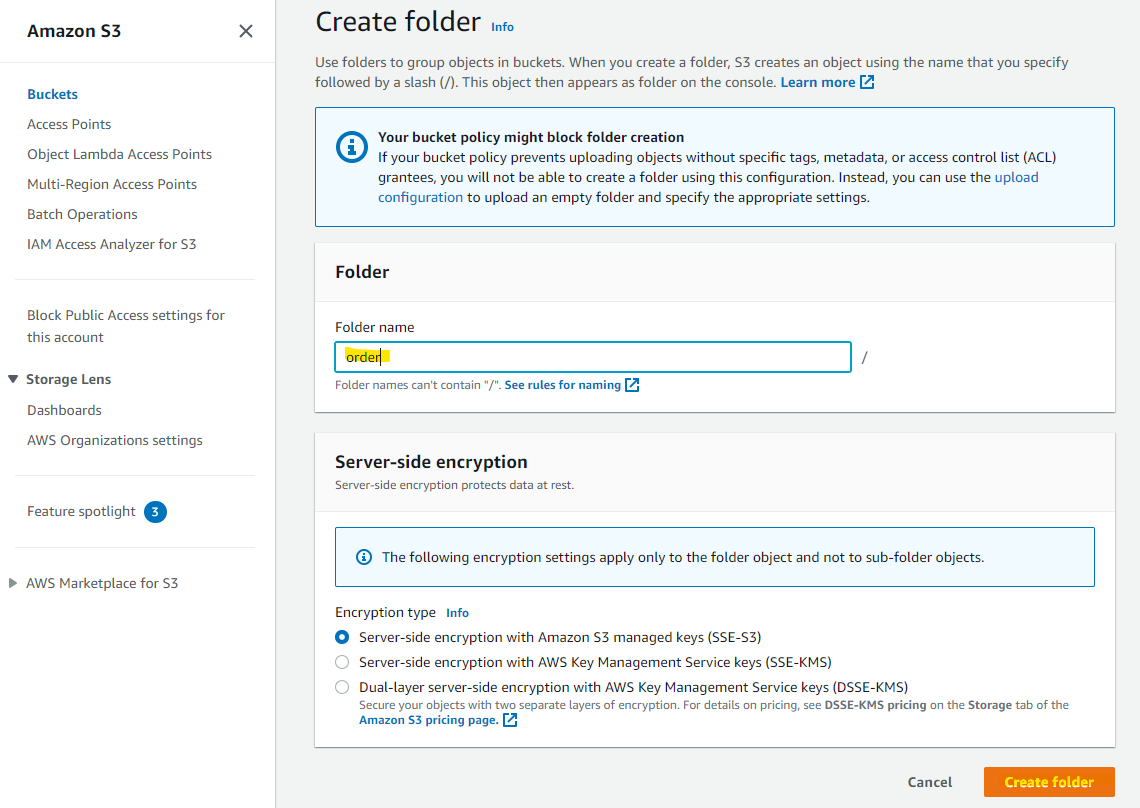
Task: Click the orange Create folder button
Action: pos(1048,782)
